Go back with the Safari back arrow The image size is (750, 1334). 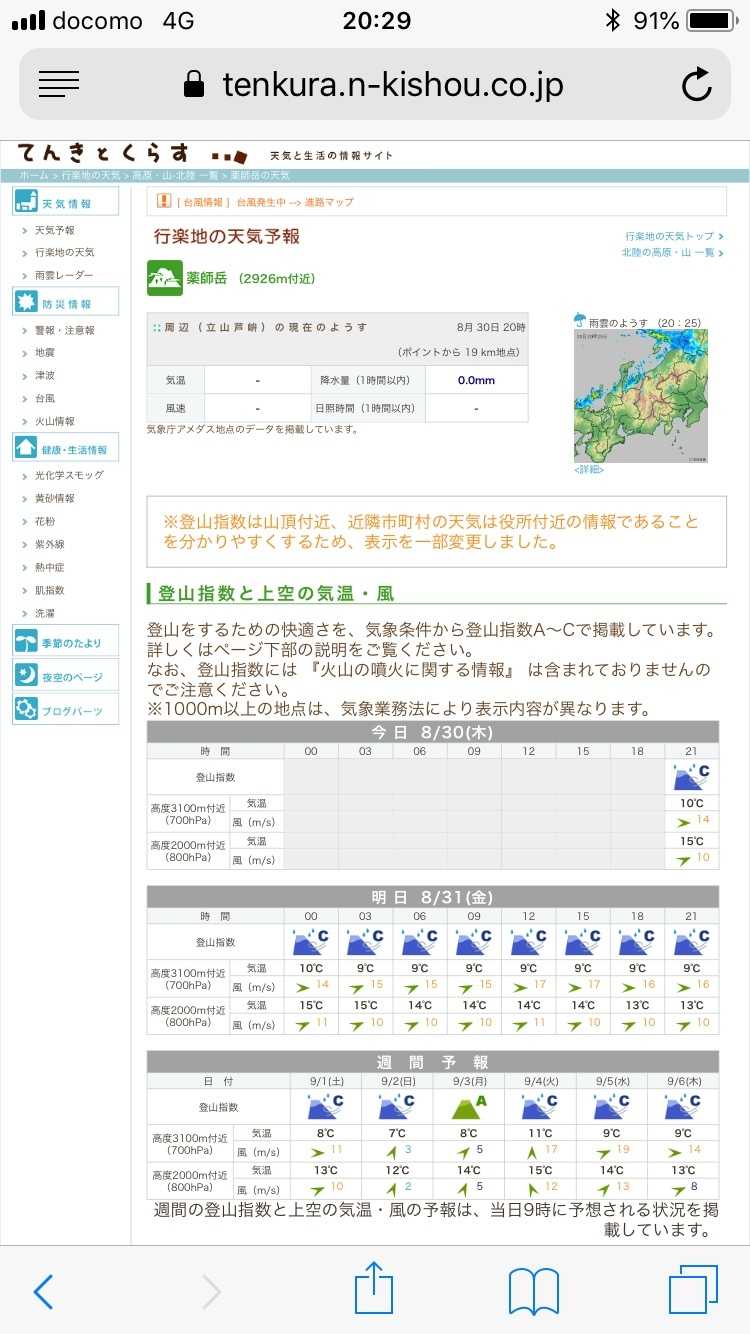44,1290
